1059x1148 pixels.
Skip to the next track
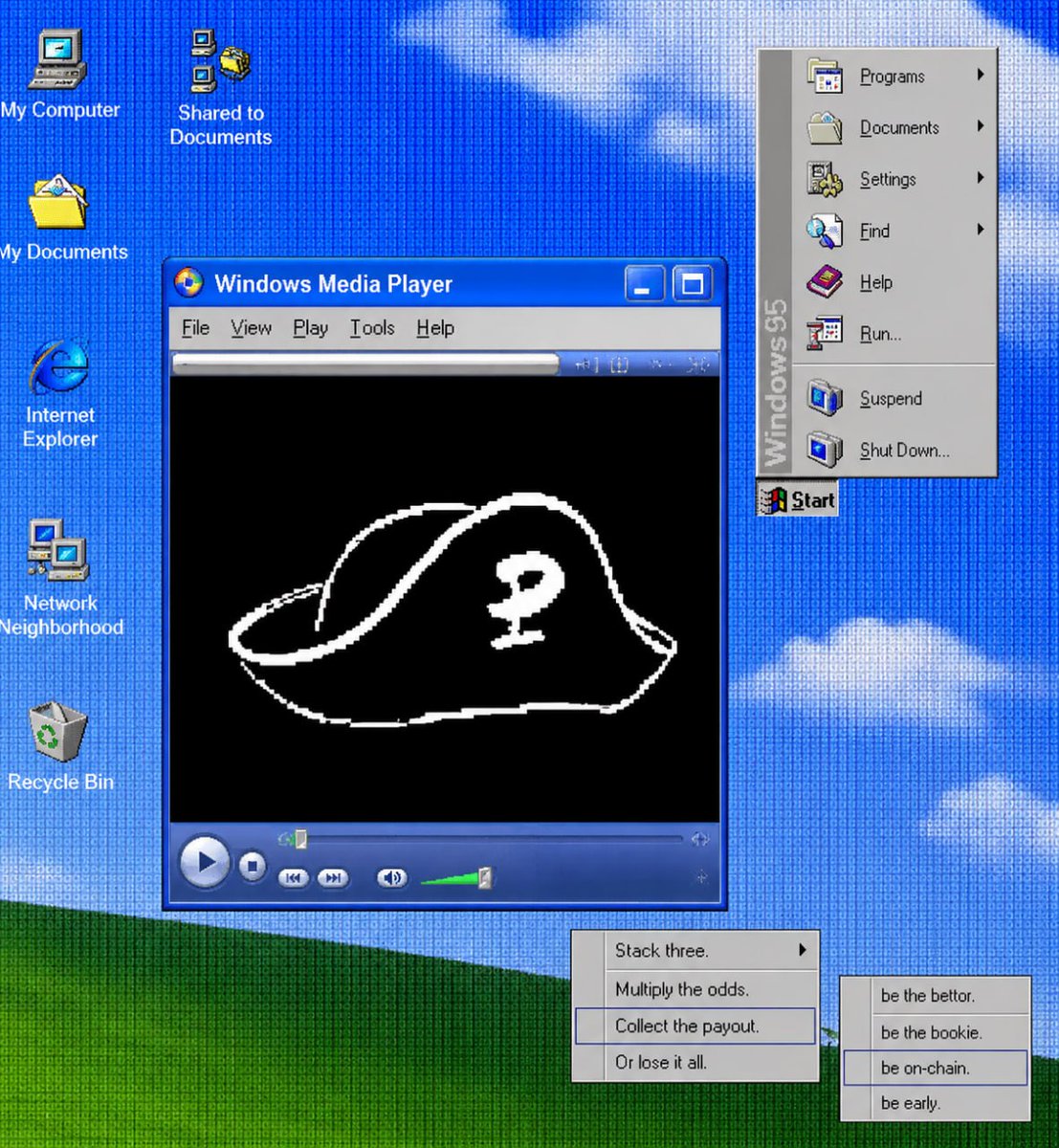[333, 877]
